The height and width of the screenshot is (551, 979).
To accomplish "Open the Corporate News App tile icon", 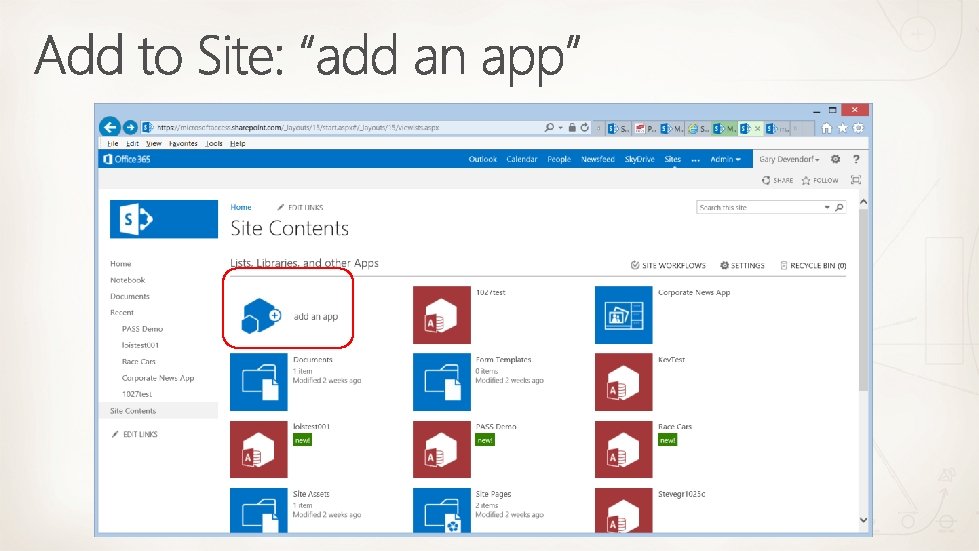I will (623, 315).
